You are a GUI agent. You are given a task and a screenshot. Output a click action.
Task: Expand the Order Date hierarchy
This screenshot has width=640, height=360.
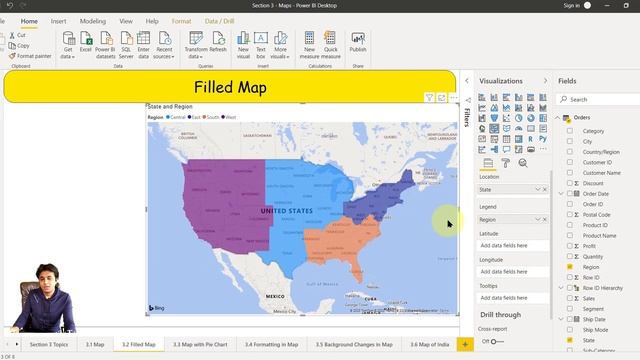coord(561,193)
